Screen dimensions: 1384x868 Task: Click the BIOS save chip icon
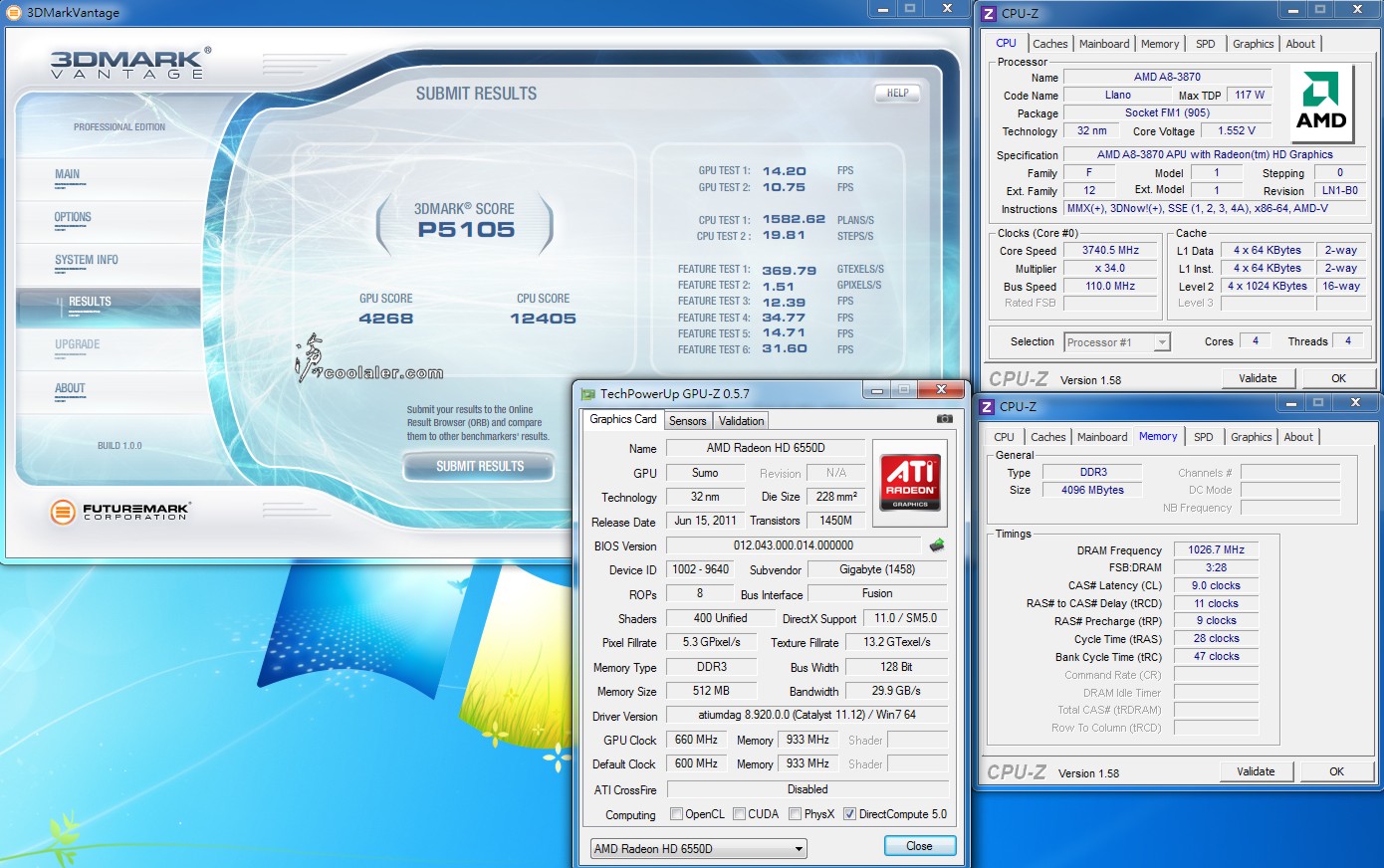click(x=936, y=545)
